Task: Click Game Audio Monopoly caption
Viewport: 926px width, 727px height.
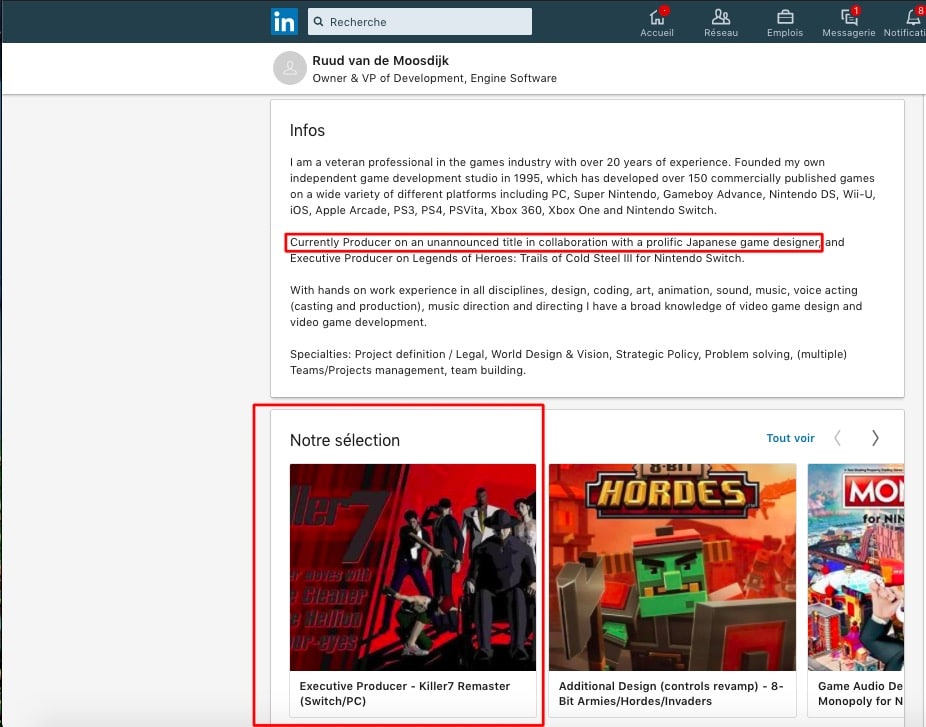Action: click(860, 693)
